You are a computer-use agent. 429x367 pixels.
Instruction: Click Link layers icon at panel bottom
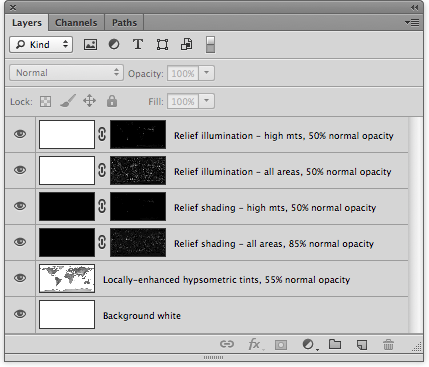point(227,344)
